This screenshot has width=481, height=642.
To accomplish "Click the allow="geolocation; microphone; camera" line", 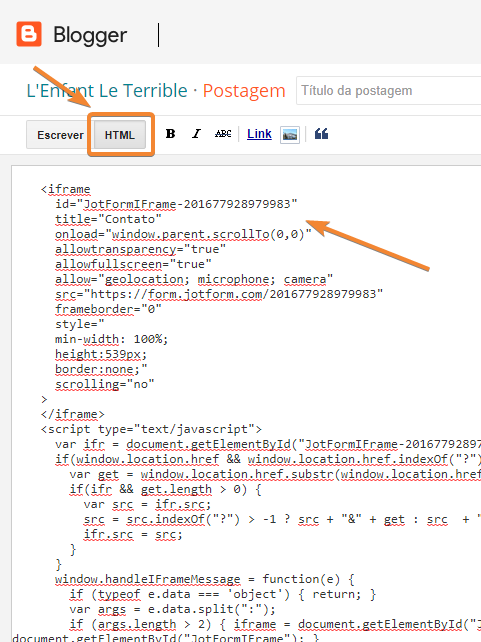I will [194, 279].
